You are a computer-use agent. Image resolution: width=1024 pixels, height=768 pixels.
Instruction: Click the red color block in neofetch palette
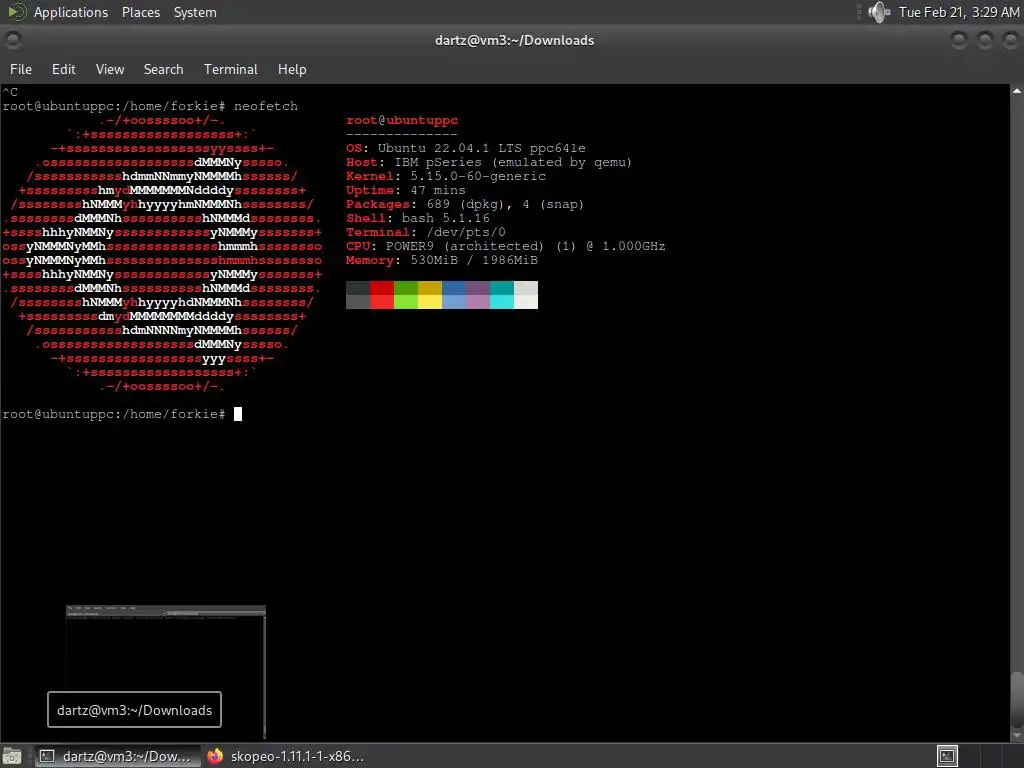click(x=382, y=288)
